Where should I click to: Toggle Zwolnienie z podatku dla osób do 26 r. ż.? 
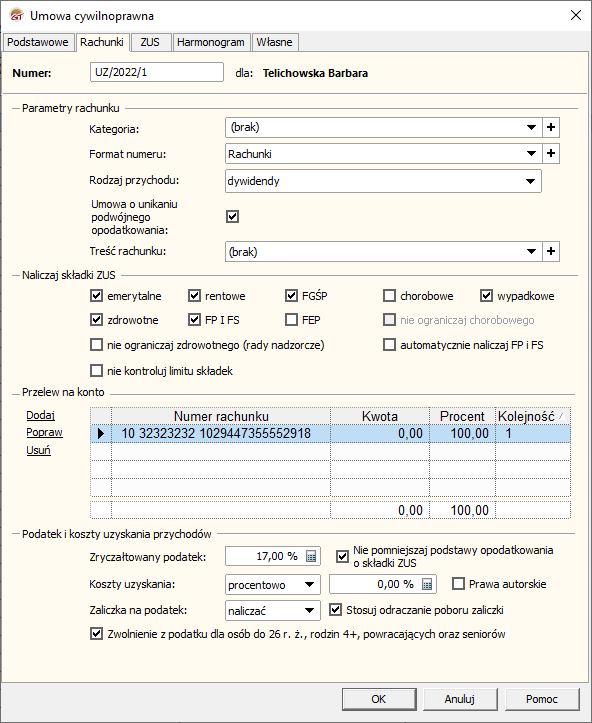(96, 634)
